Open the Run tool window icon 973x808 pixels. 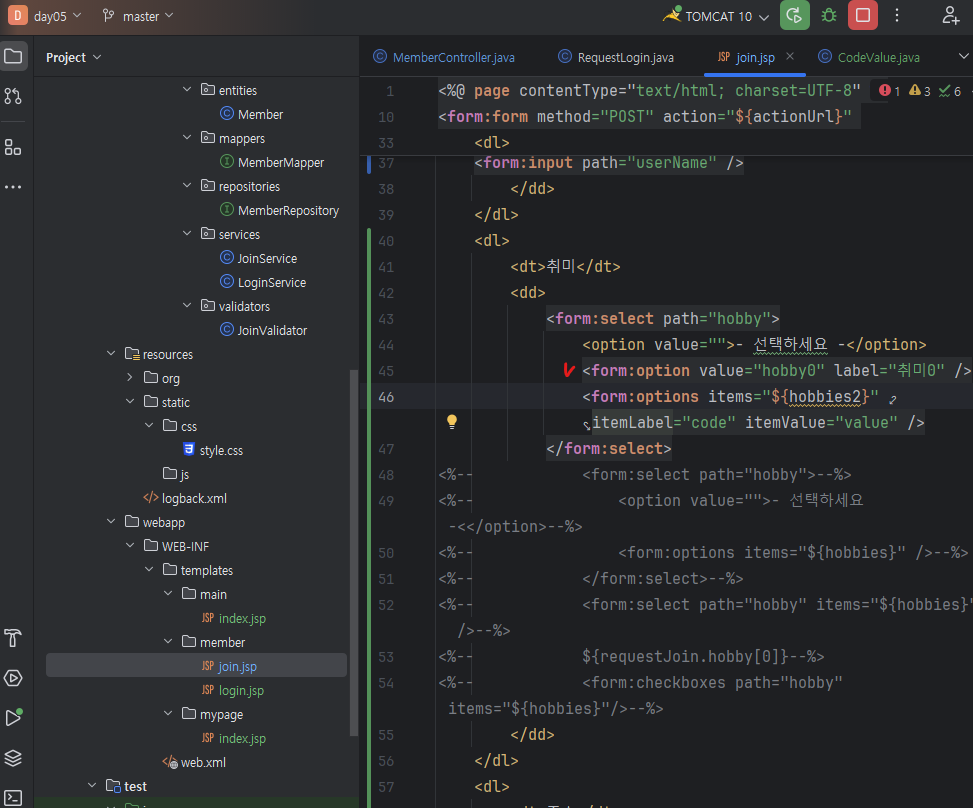13,717
